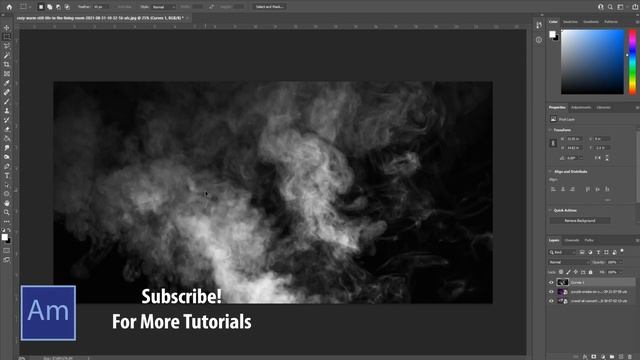640x360 pixels.
Task: Collapse the Align and Distribute section
Action: pos(550,172)
